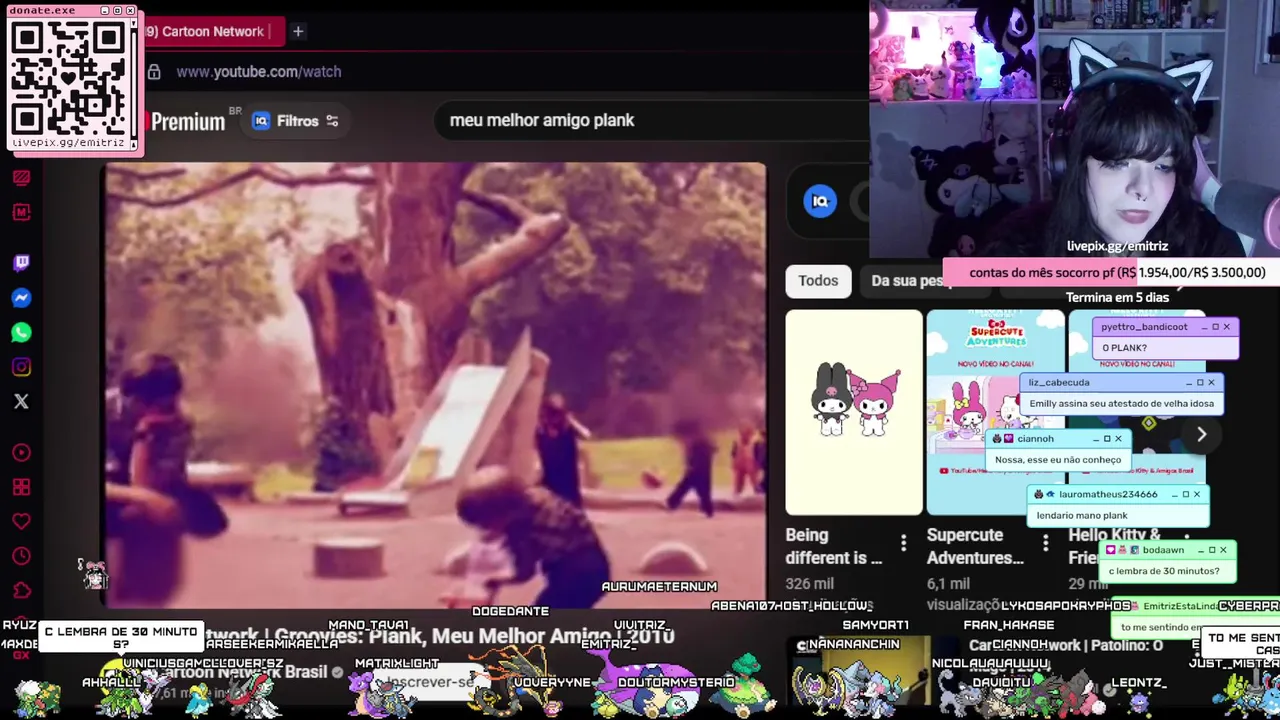Click the URL field www.youtube.com/watch
The image size is (1280, 720).
click(259, 72)
